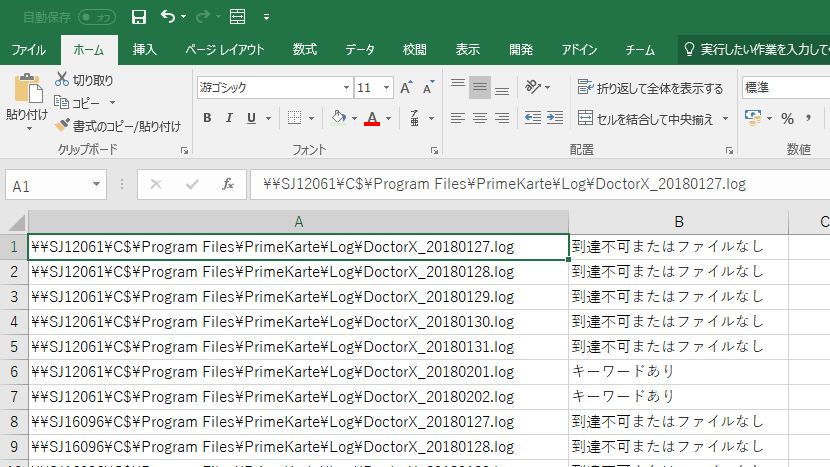Viewport: 830px width, 467px height.
Task: Open the チーム tab
Action: [640, 50]
